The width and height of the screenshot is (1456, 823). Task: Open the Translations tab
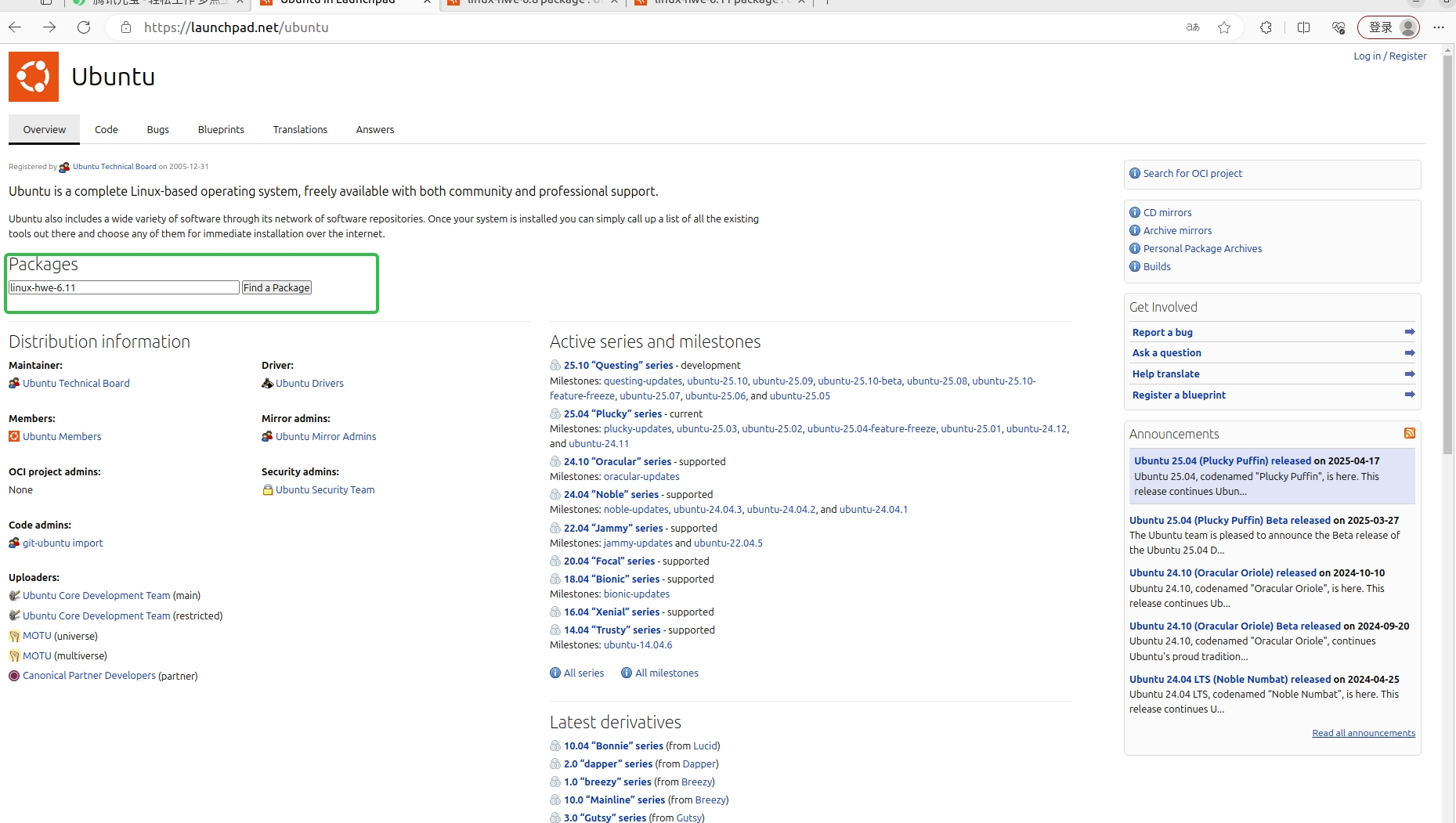click(x=300, y=129)
